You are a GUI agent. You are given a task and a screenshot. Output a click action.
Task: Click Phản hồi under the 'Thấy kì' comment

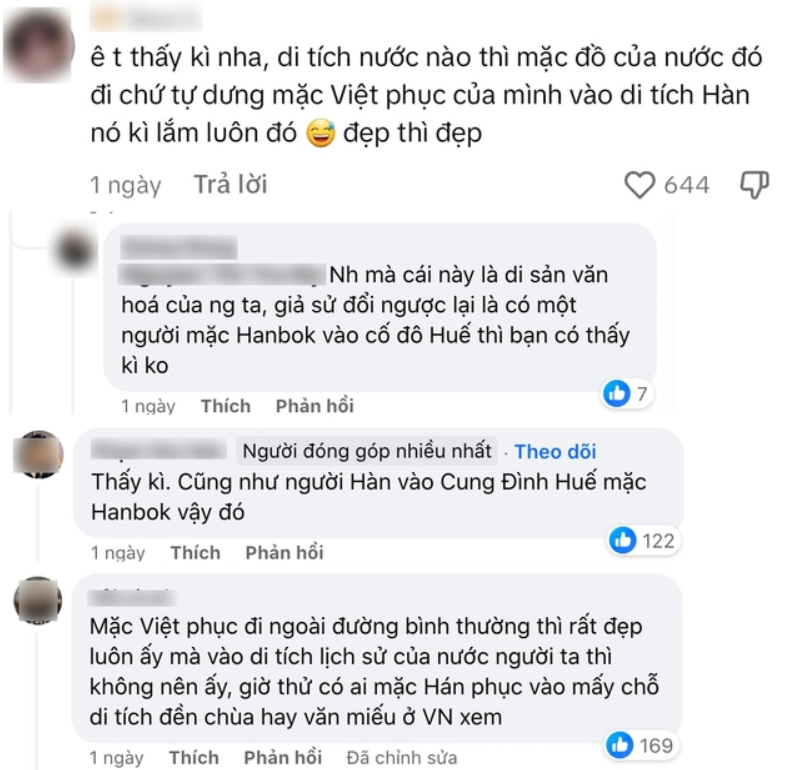pos(285,553)
